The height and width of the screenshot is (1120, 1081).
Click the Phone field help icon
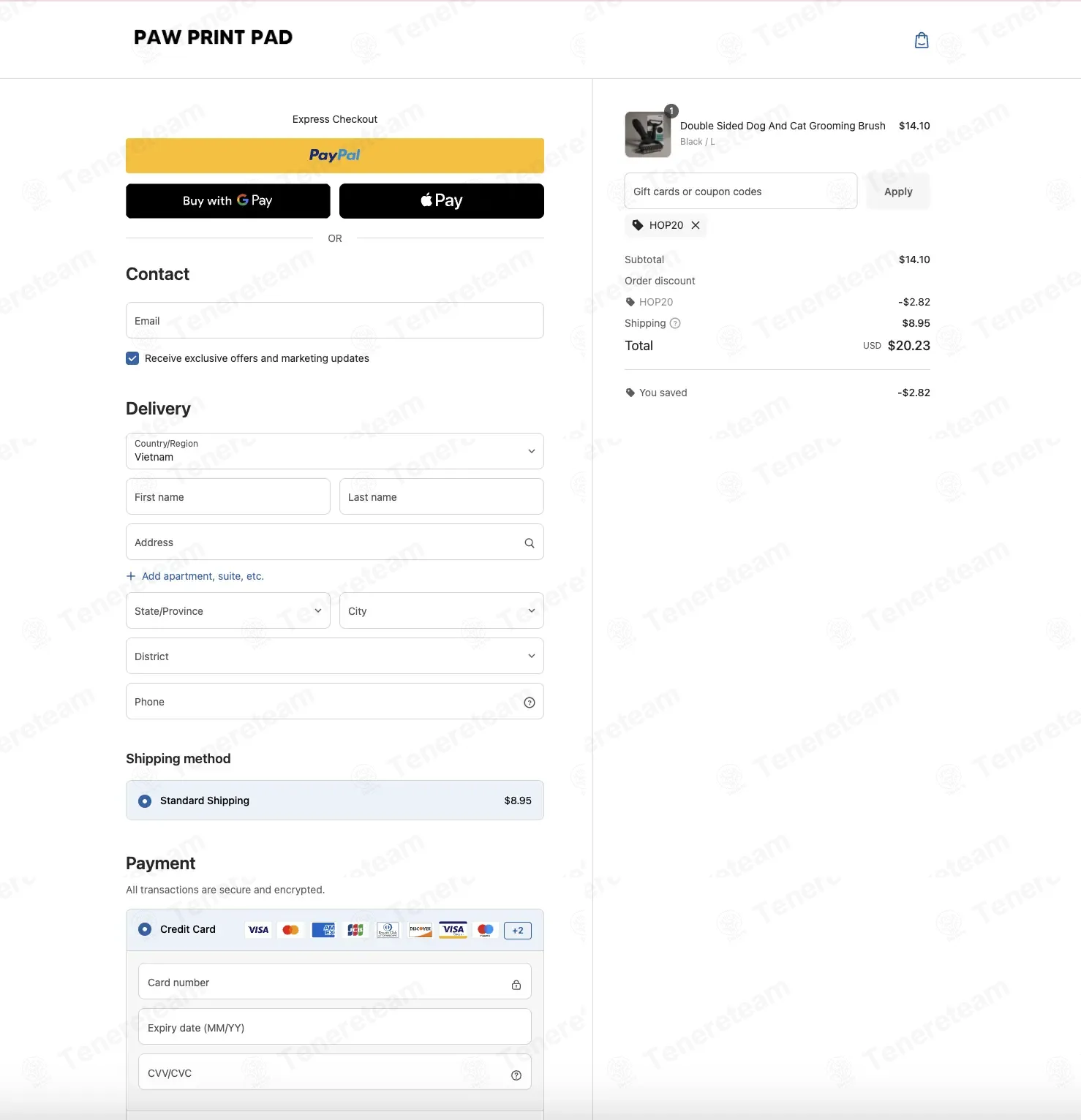tap(530, 703)
